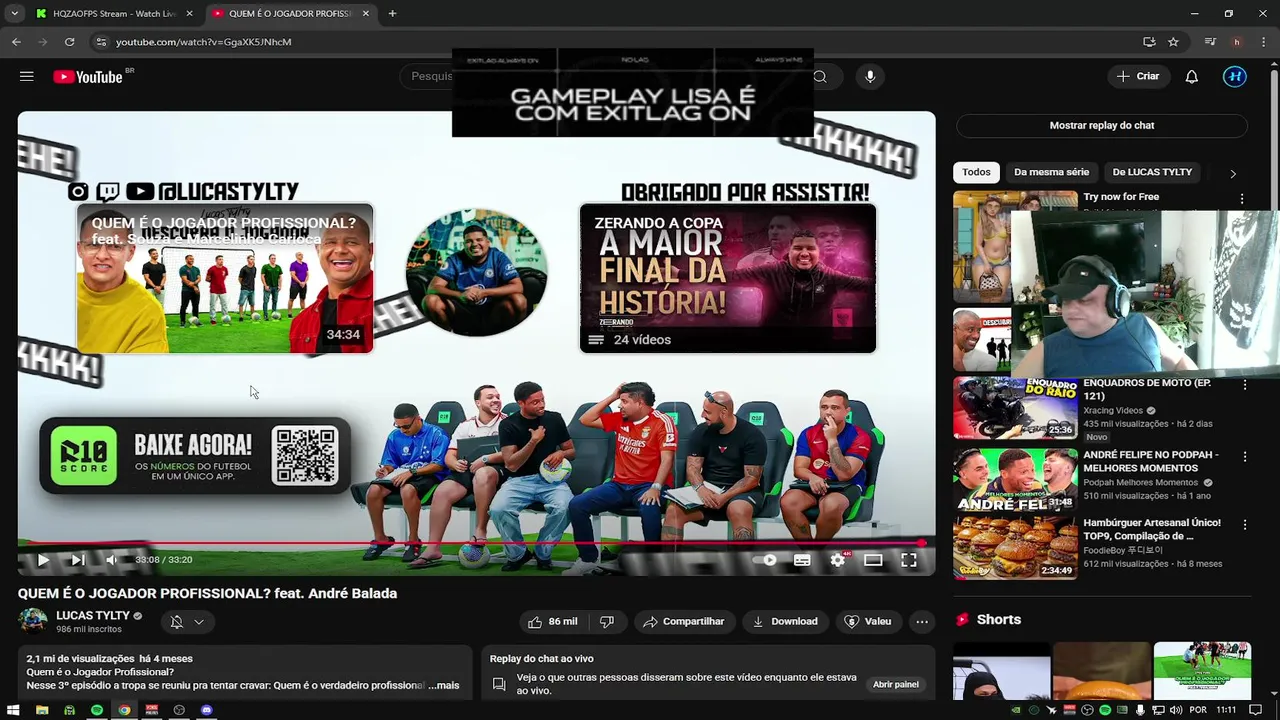Run search with the magnifier icon

click(820, 77)
